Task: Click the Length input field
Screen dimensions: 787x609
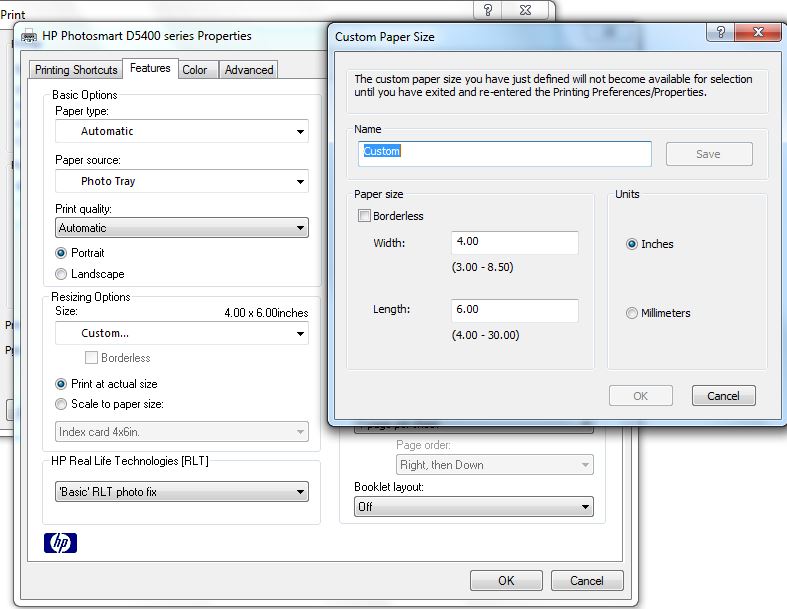Action: click(514, 311)
